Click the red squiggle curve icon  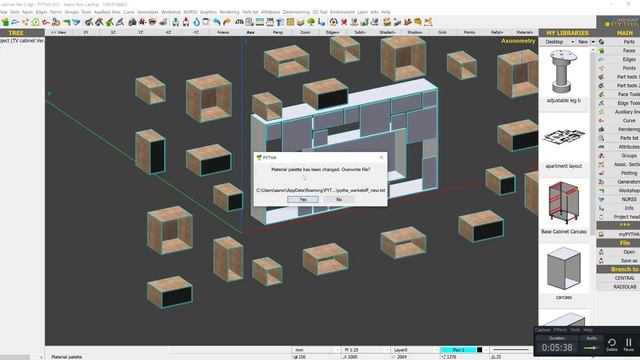coord(46,22)
